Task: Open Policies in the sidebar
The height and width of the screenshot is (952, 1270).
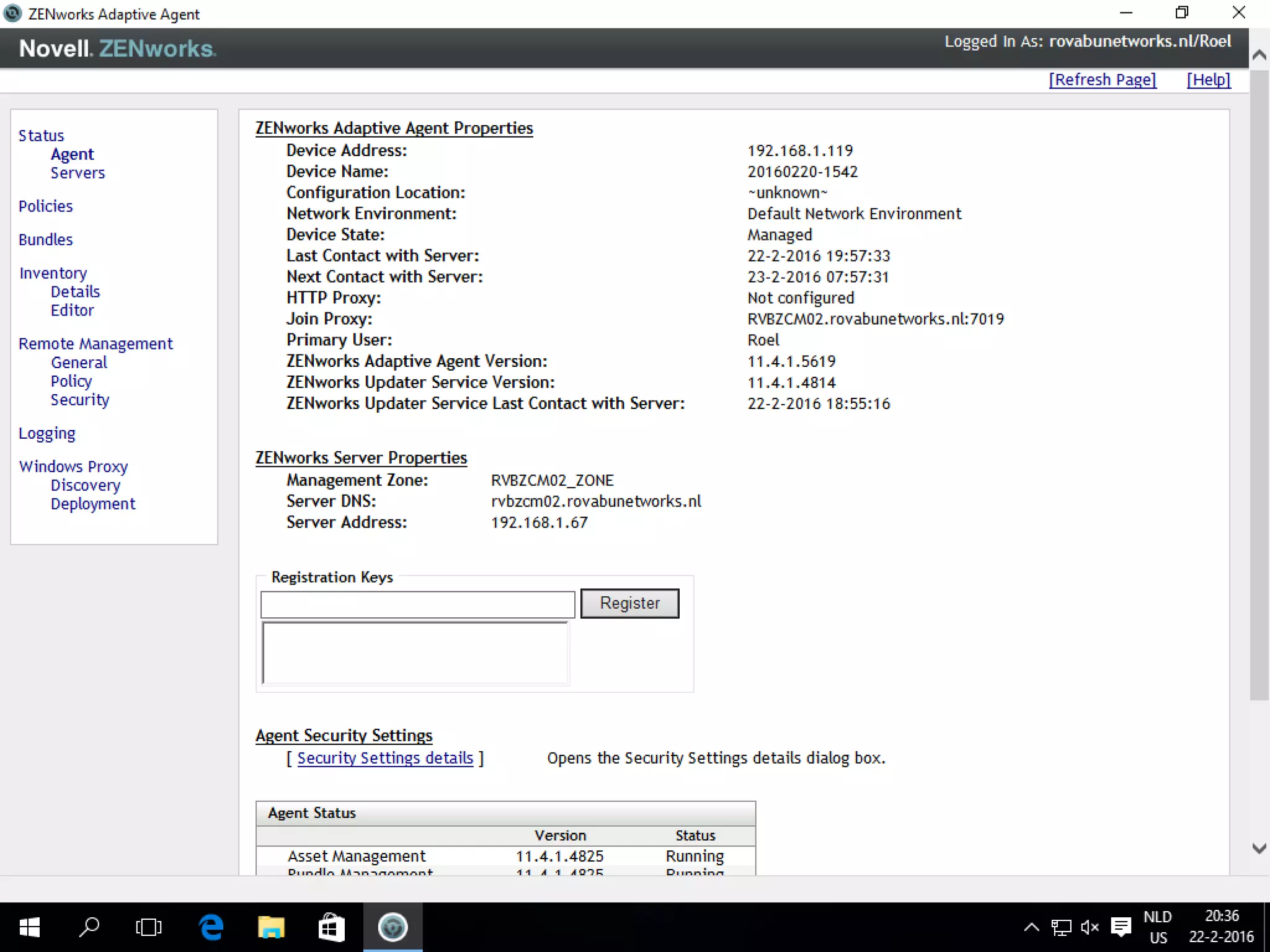Action: point(45,206)
